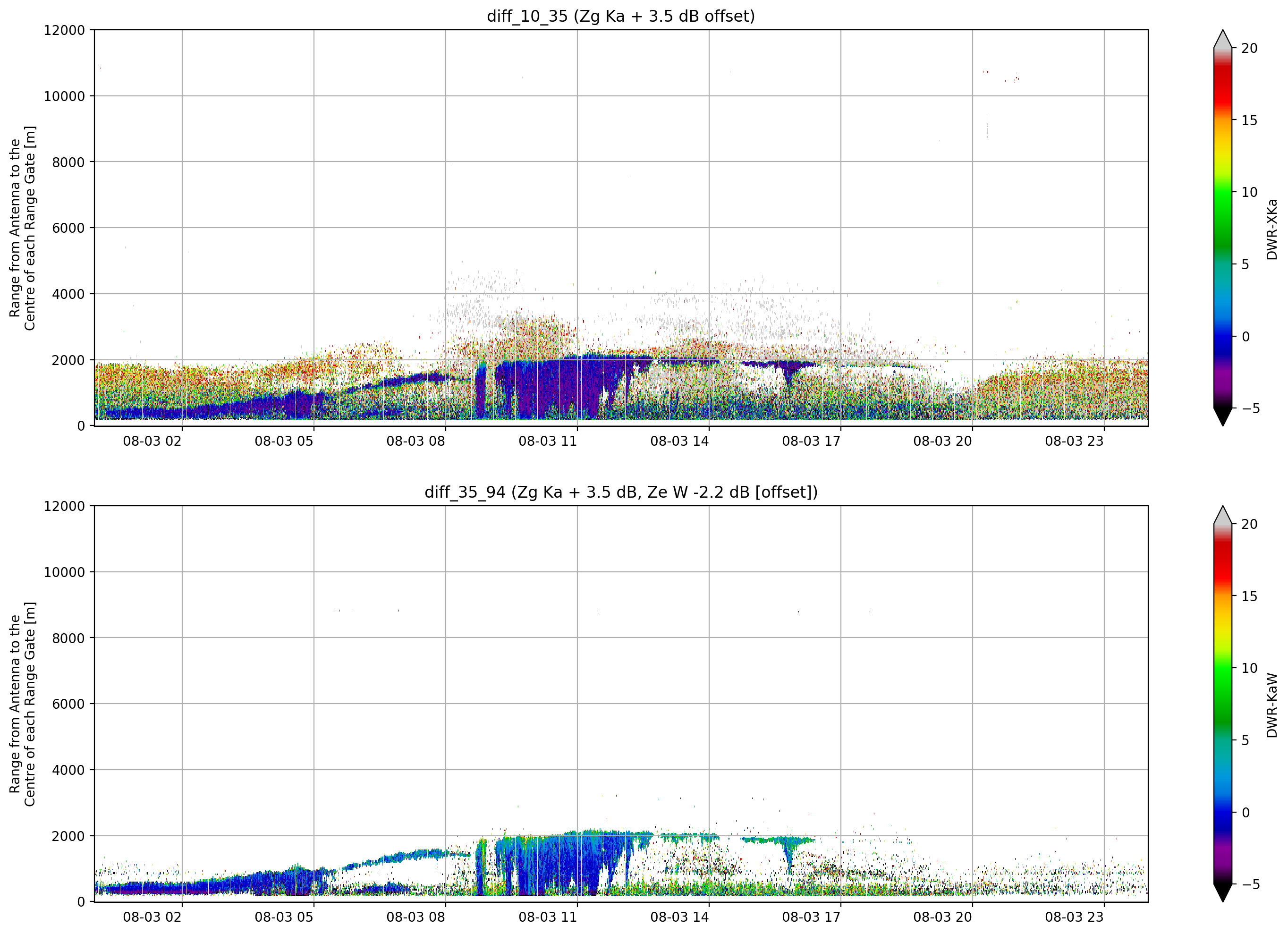The image size is (1288, 934).
Task: Click the black lower extend arrow of DWR-XKa colorbar
Action: [1223, 415]
